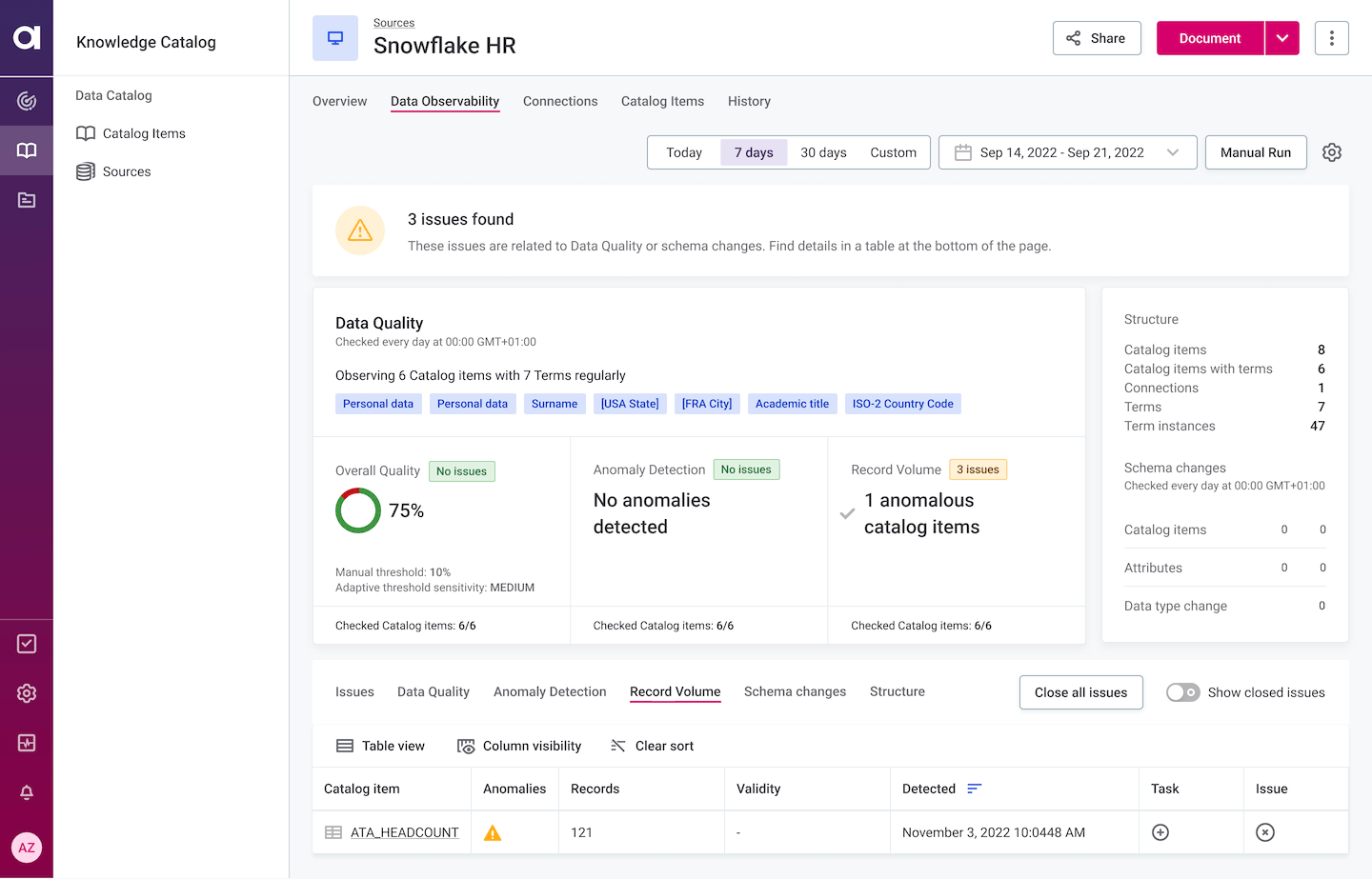Screen dimensions: 1372x879
Task: Close the issue for ATA_HEADCOUNT row
Action: (x=1265, y=832)
